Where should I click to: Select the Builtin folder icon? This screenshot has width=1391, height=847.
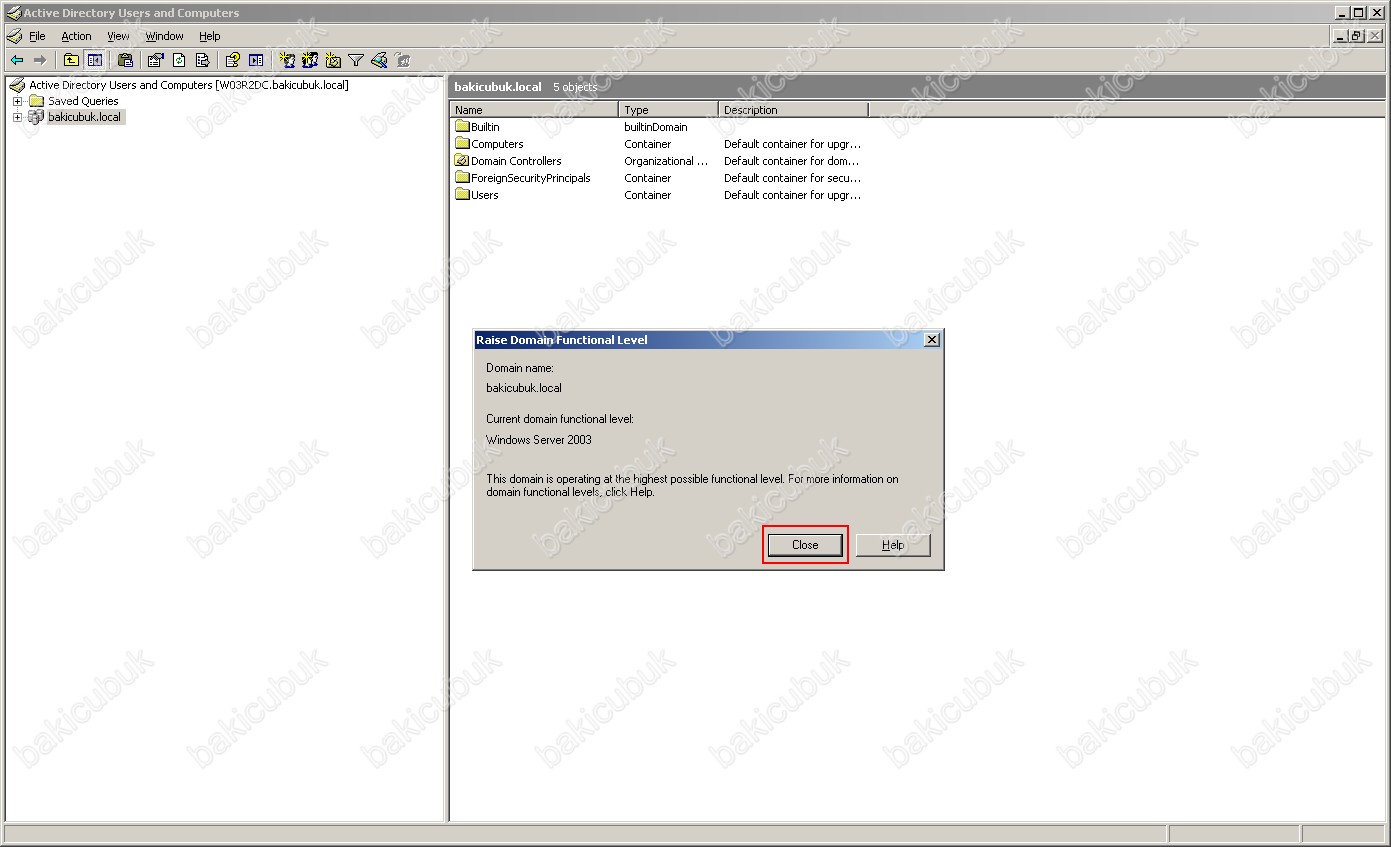(x=462, y=127)
